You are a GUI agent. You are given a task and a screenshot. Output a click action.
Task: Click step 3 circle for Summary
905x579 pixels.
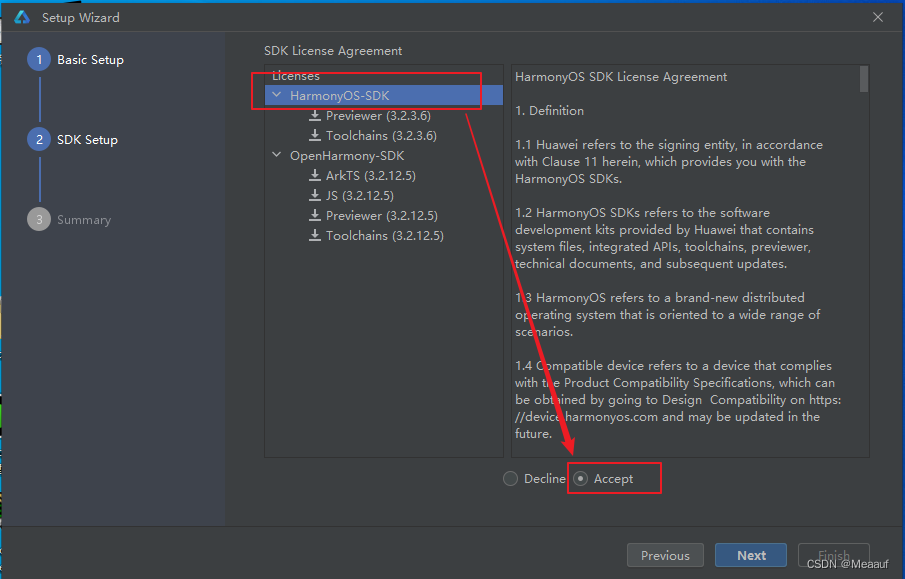39,219
